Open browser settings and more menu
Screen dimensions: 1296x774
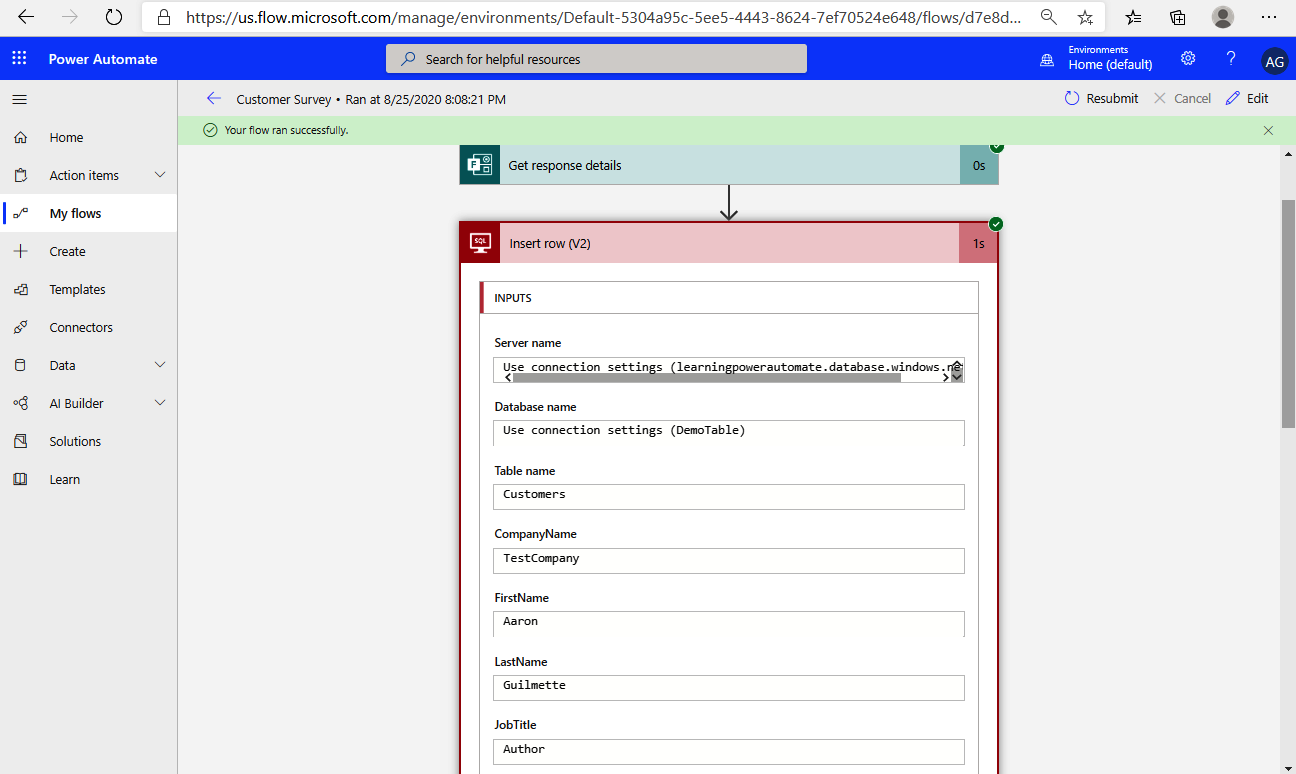coord(1269,17)
